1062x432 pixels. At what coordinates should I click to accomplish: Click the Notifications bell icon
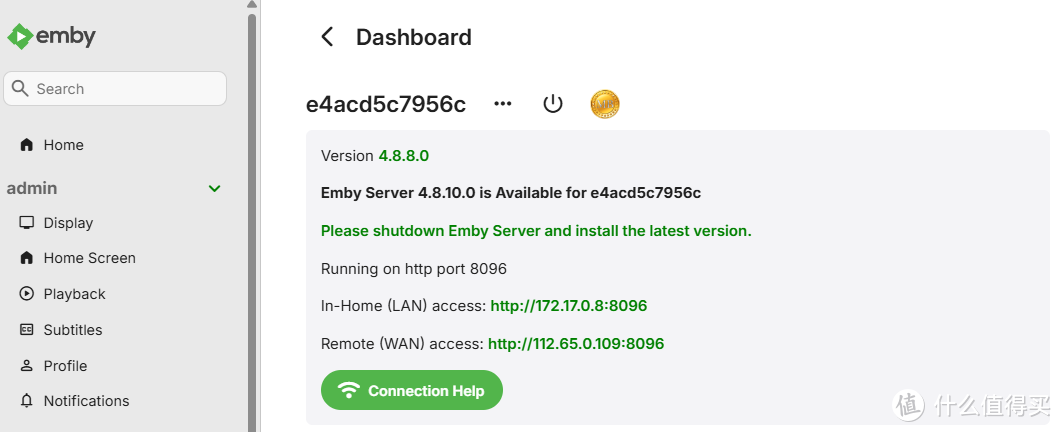26,401
